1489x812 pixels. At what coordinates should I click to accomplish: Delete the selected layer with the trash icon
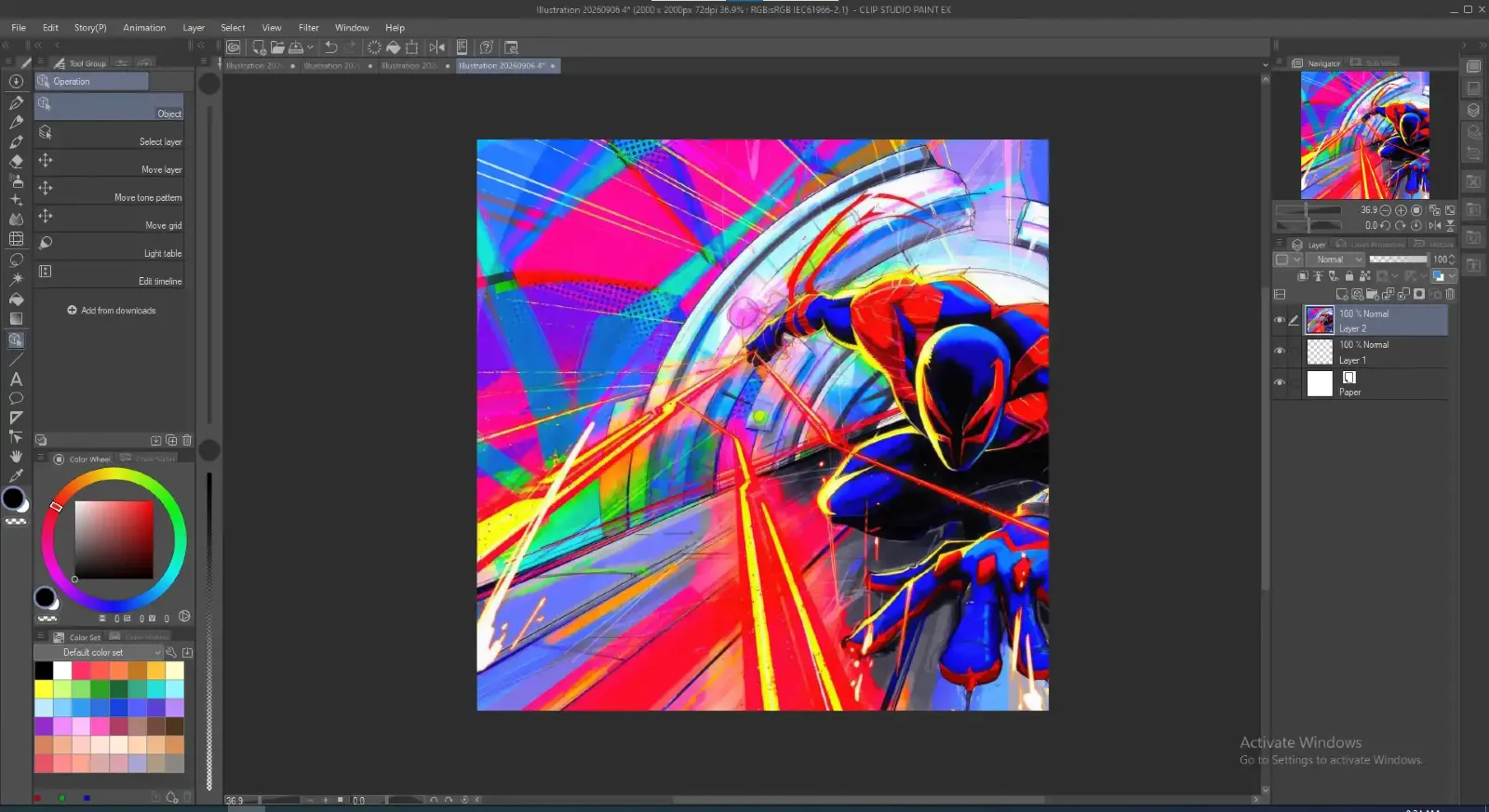click(x=1450, y=294)
